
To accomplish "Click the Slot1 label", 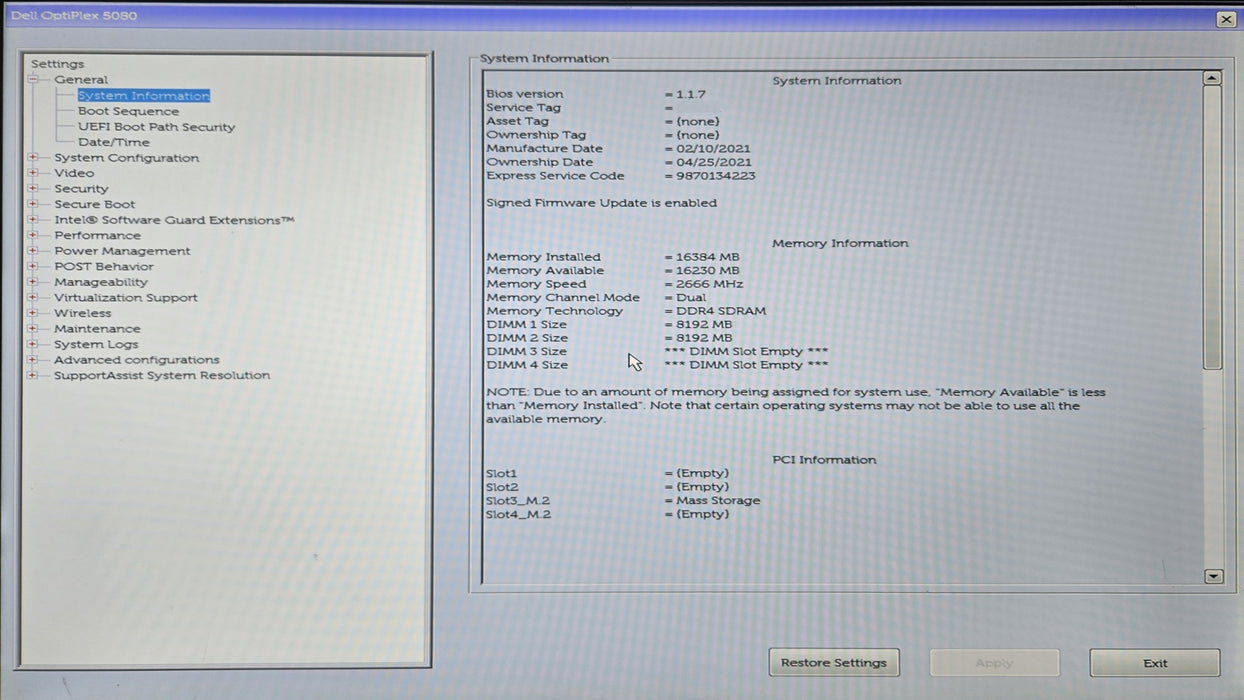I will click(x=502, y=473).
